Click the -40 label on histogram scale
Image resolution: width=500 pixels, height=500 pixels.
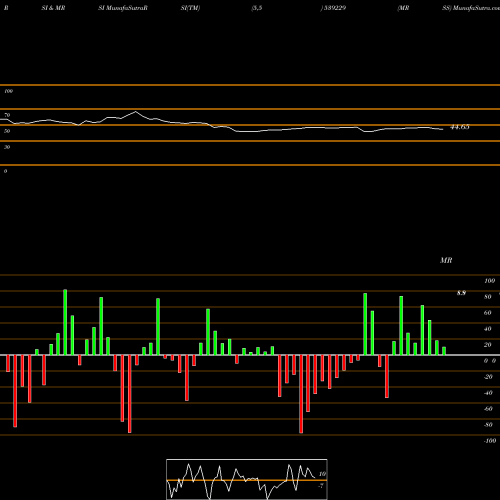click(488, 393)
